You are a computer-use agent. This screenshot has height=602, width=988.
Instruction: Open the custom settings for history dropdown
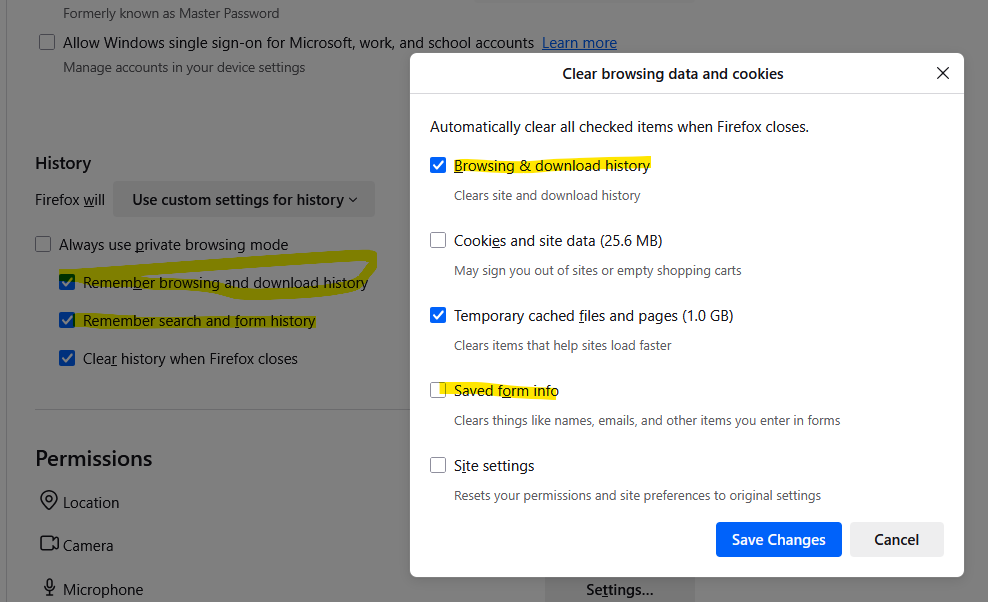(244, 199)
